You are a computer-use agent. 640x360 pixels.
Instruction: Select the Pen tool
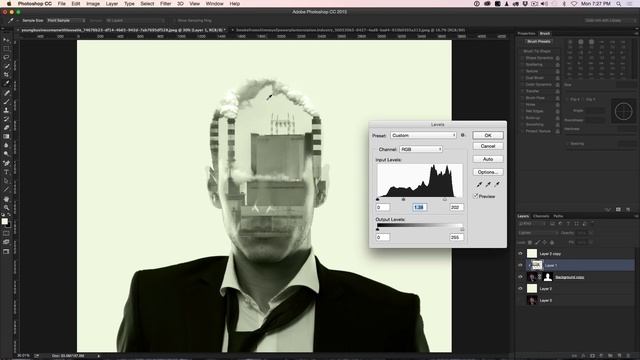click(x=6, y=163)
